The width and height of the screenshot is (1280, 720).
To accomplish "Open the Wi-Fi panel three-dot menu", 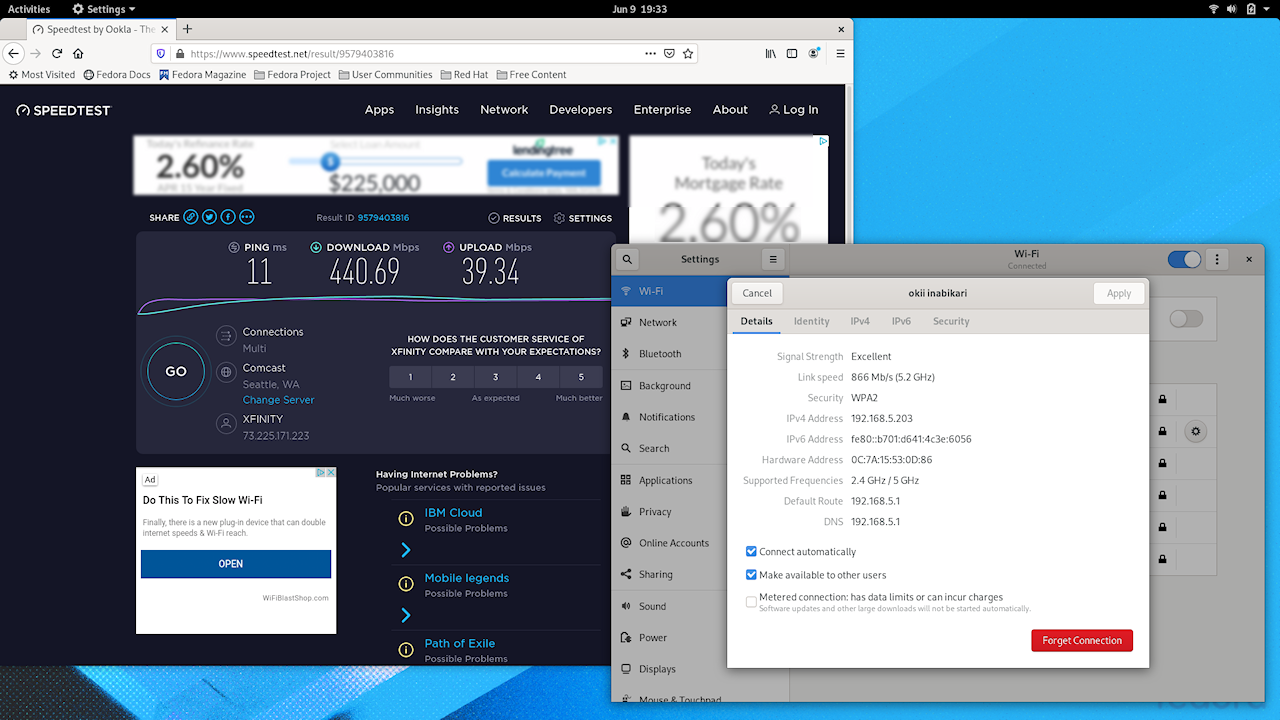I will 1217,259.
